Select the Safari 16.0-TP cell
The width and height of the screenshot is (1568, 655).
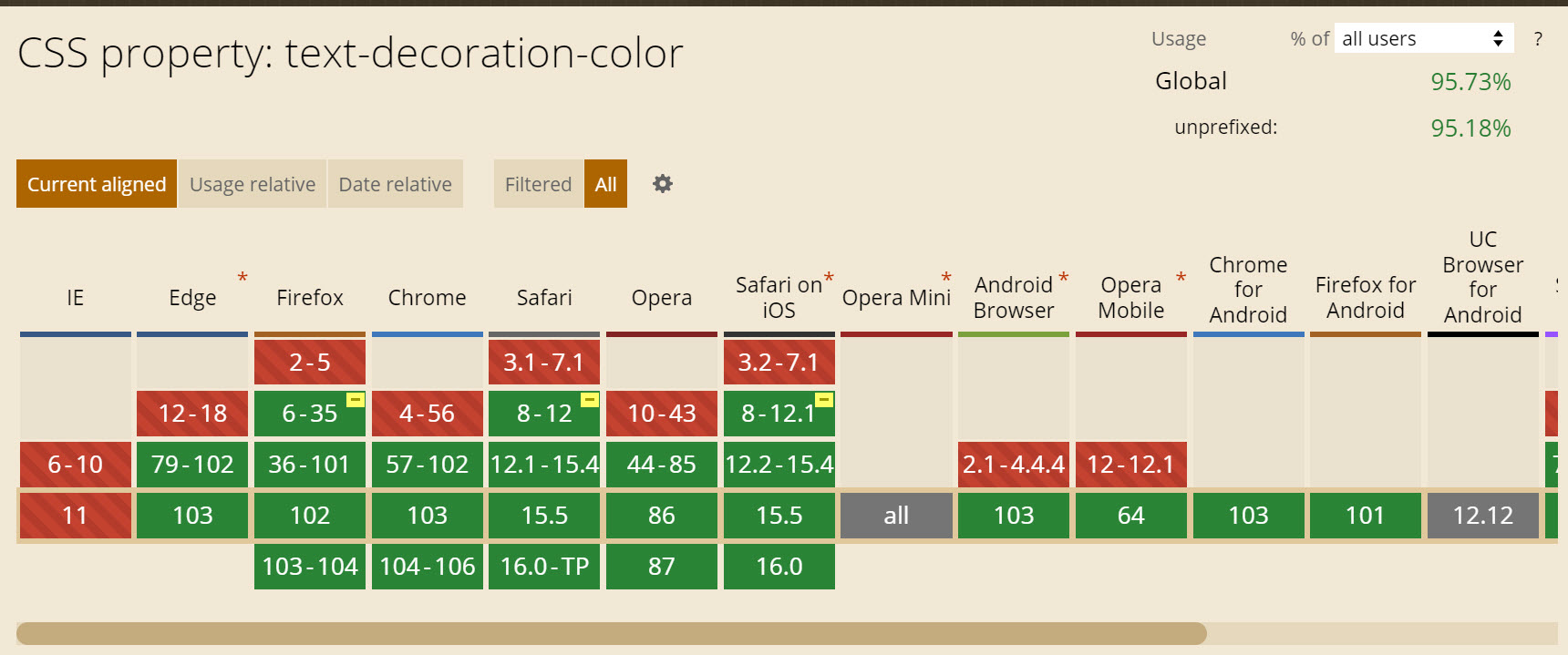[x=544, y=567]
